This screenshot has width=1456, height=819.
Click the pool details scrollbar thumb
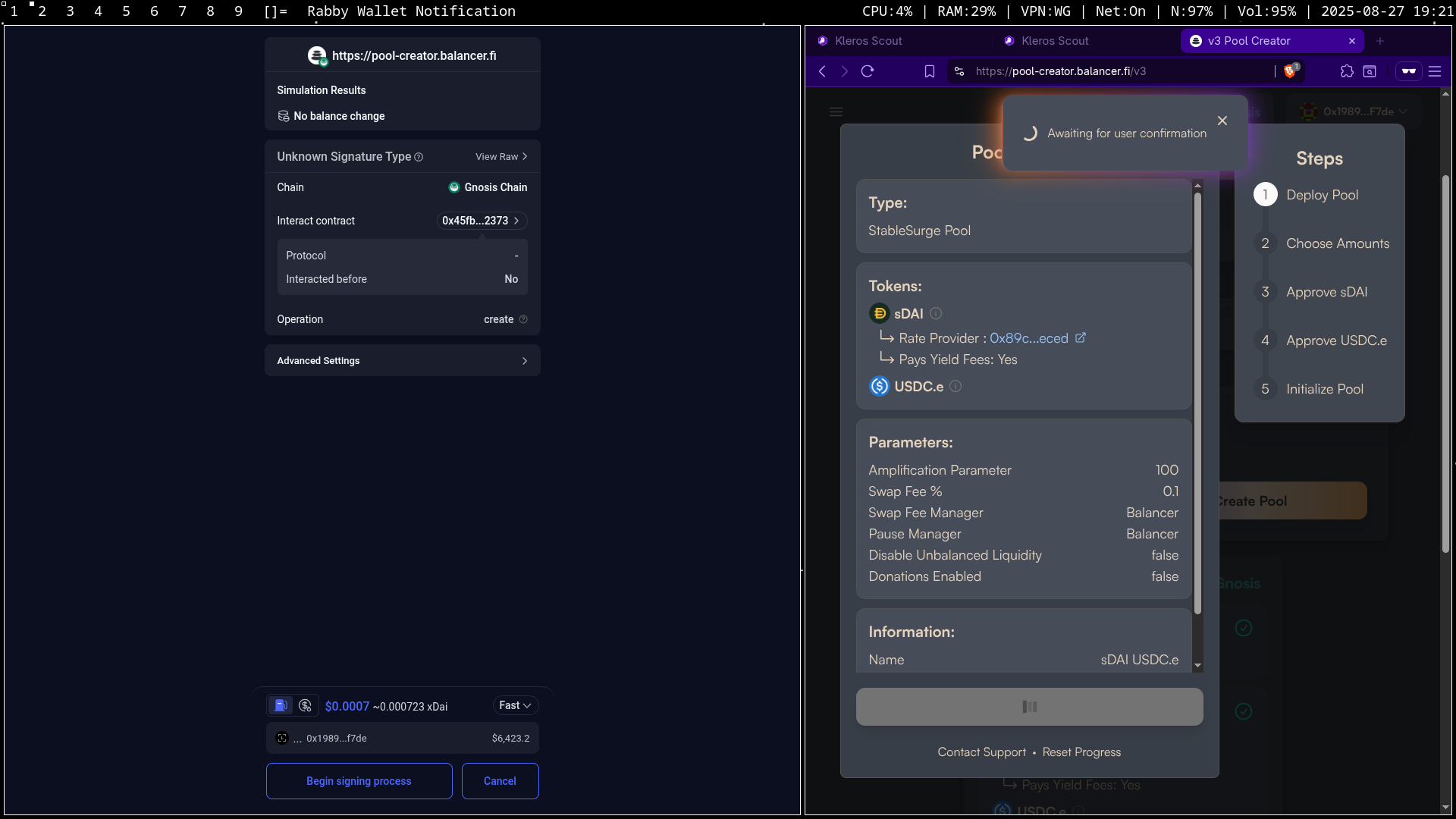[x=1198, y=402]
